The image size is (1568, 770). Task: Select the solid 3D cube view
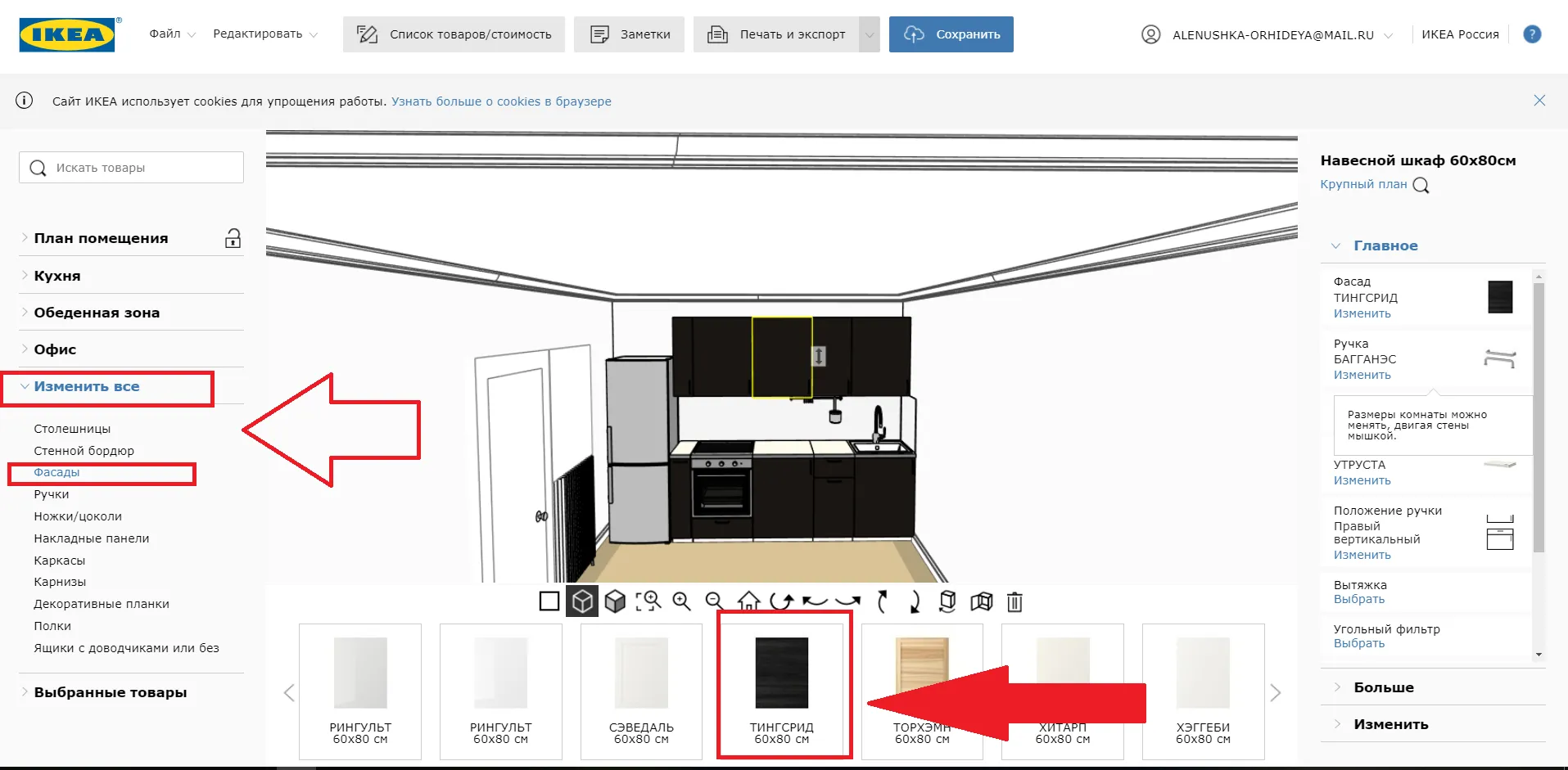(x=615, y=602)
